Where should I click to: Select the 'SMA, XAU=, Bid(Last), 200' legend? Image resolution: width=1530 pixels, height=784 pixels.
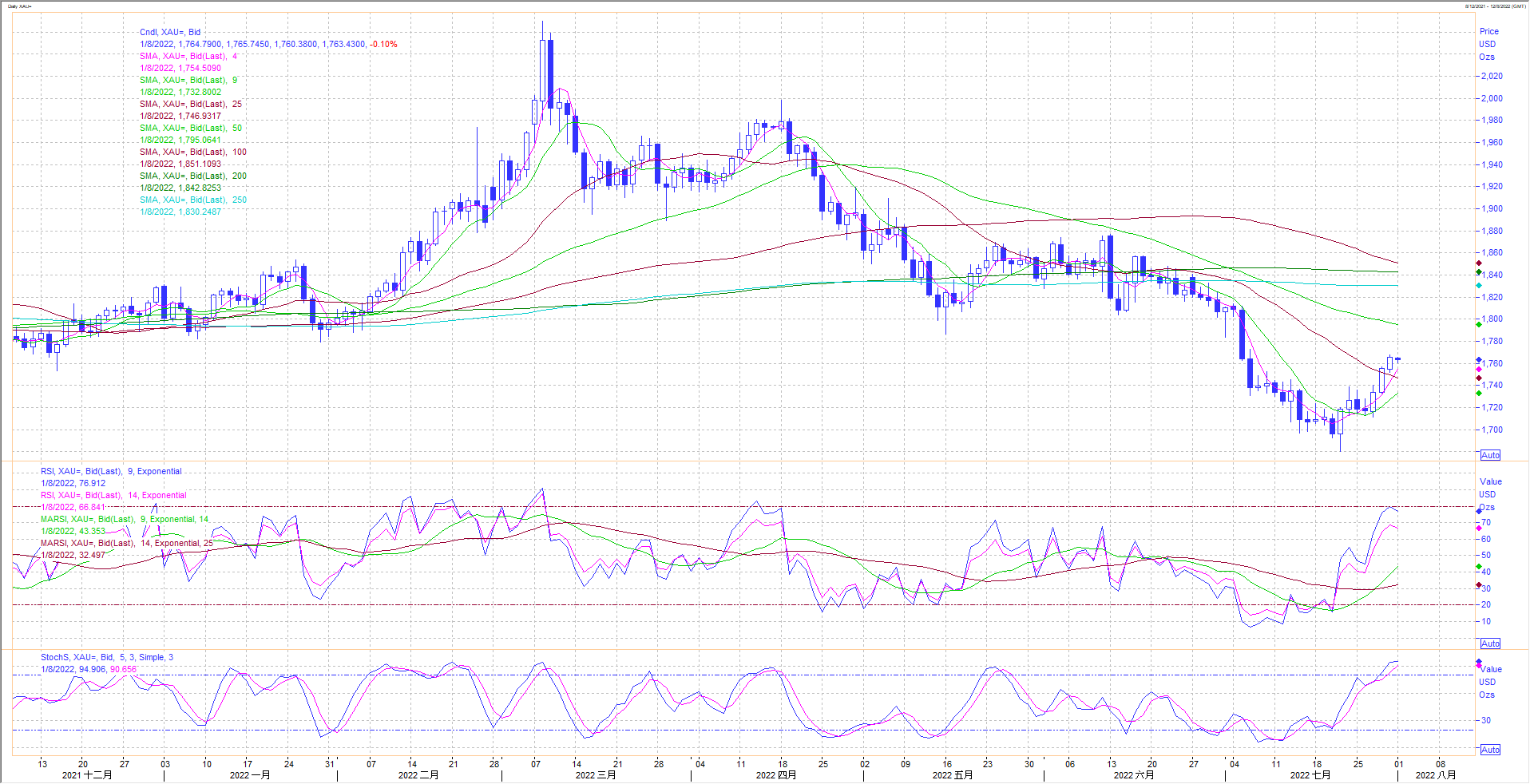coord(193,176)
